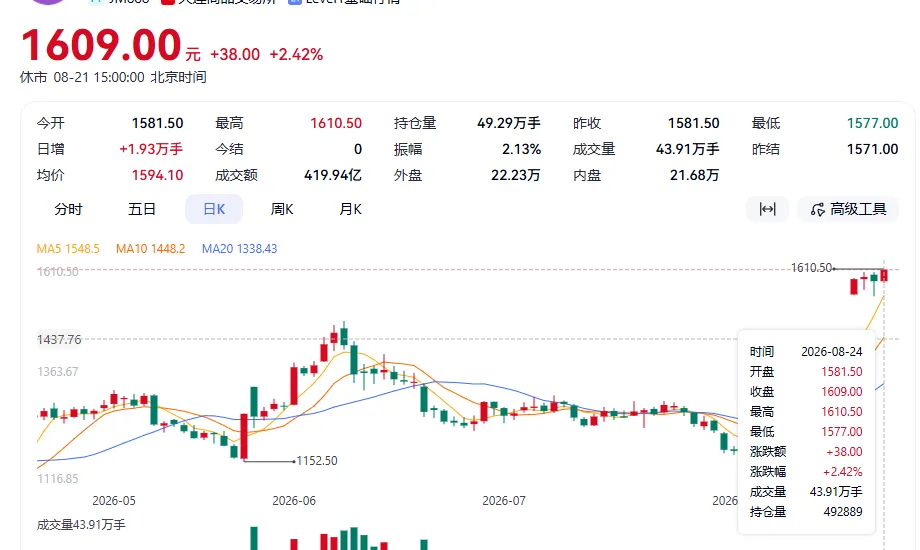The height and width of the screenshot is (550, 920).
Task: Click the 成交量 value 43.91万手 in stats
Action: (x=688, y=149)
